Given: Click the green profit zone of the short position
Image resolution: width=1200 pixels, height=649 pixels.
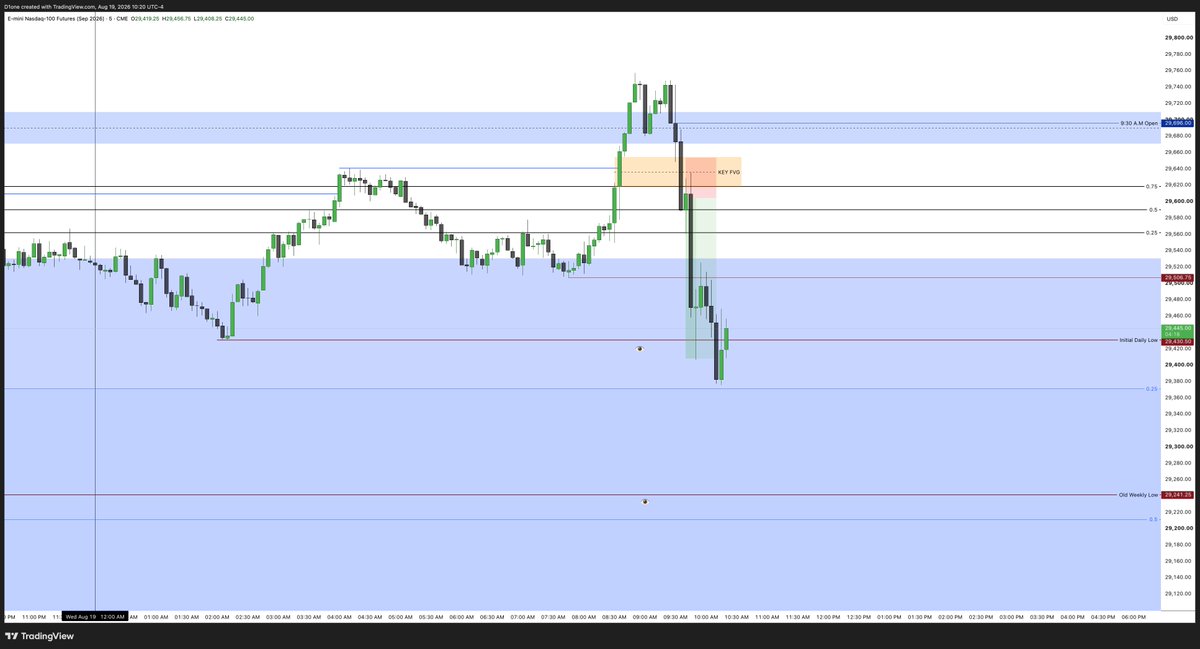Looking at the screenshot, I should [700, 278].
